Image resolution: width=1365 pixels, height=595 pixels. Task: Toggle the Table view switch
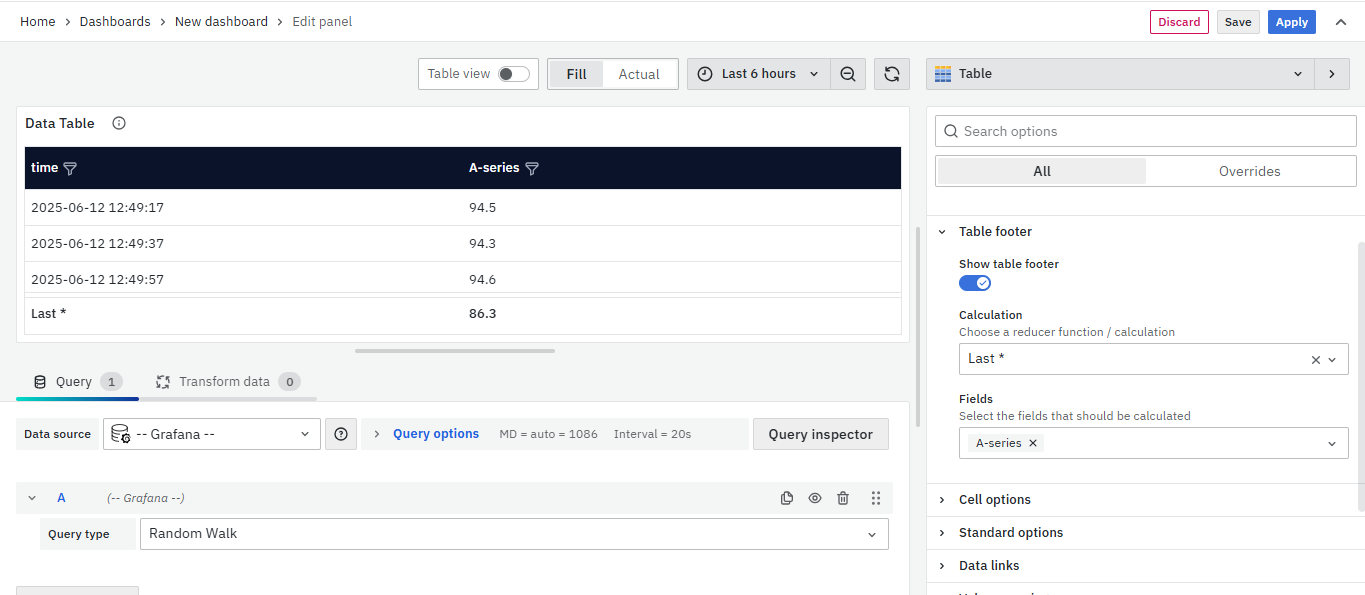click(513, 74)
